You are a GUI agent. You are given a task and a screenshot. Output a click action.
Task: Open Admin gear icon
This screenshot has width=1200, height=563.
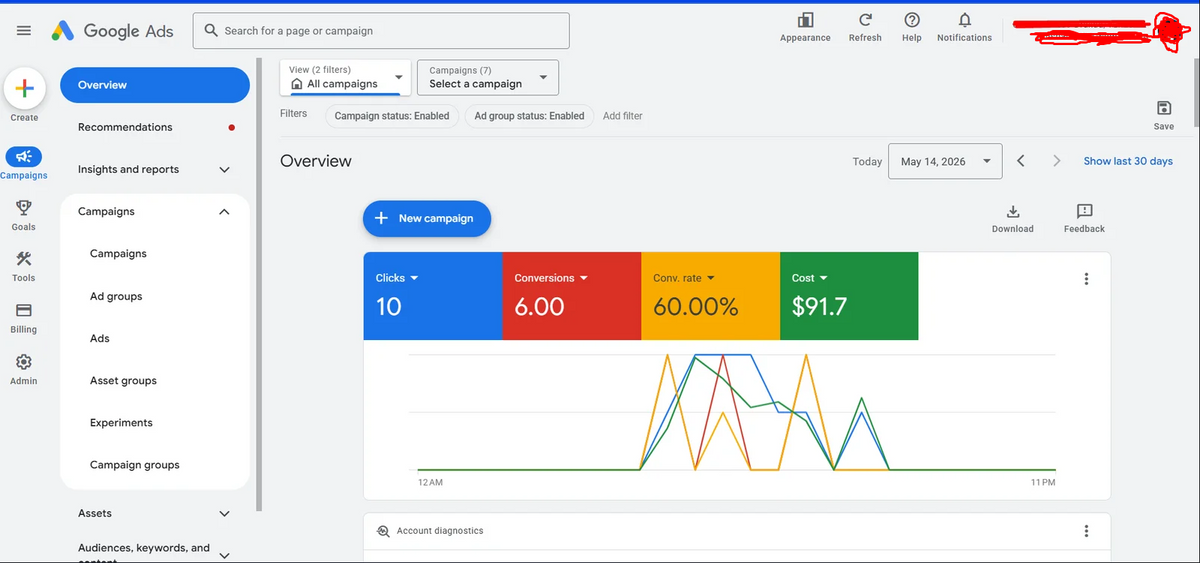24,362
